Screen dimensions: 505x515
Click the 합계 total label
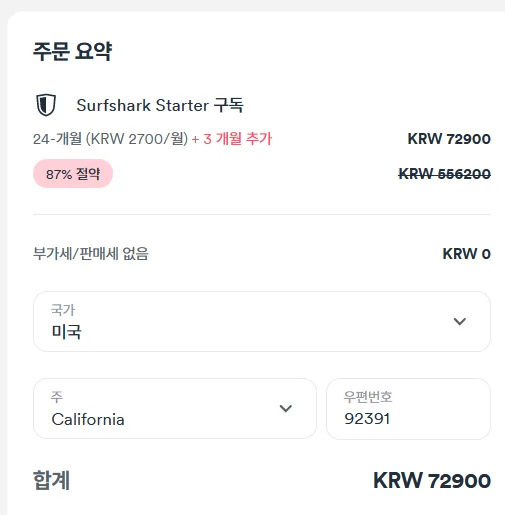[x=51, y=480]
